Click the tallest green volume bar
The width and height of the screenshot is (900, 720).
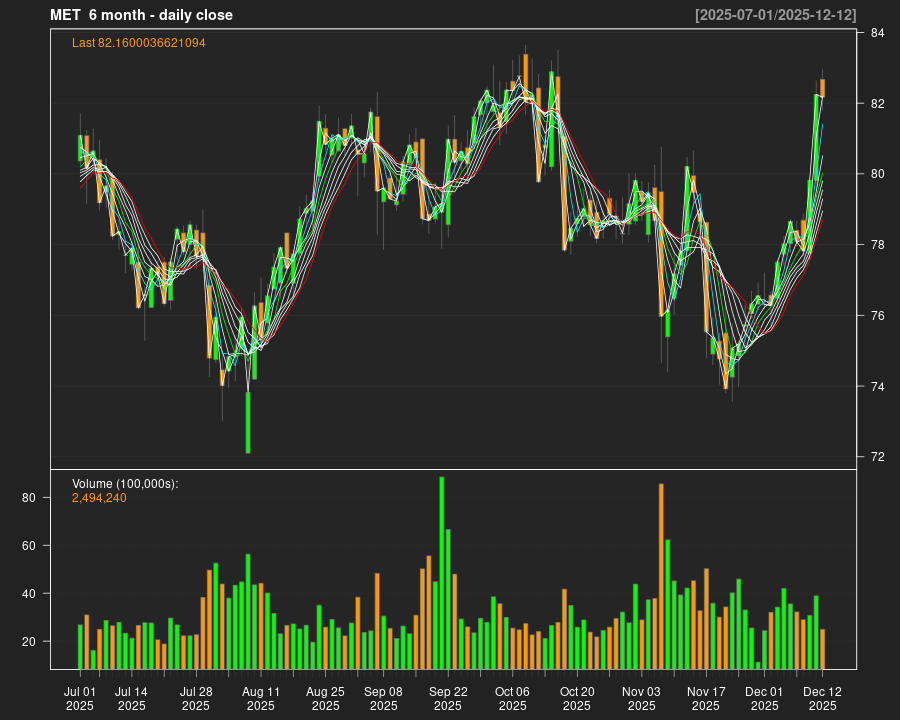pyautogui.click(x=442, y=572)
